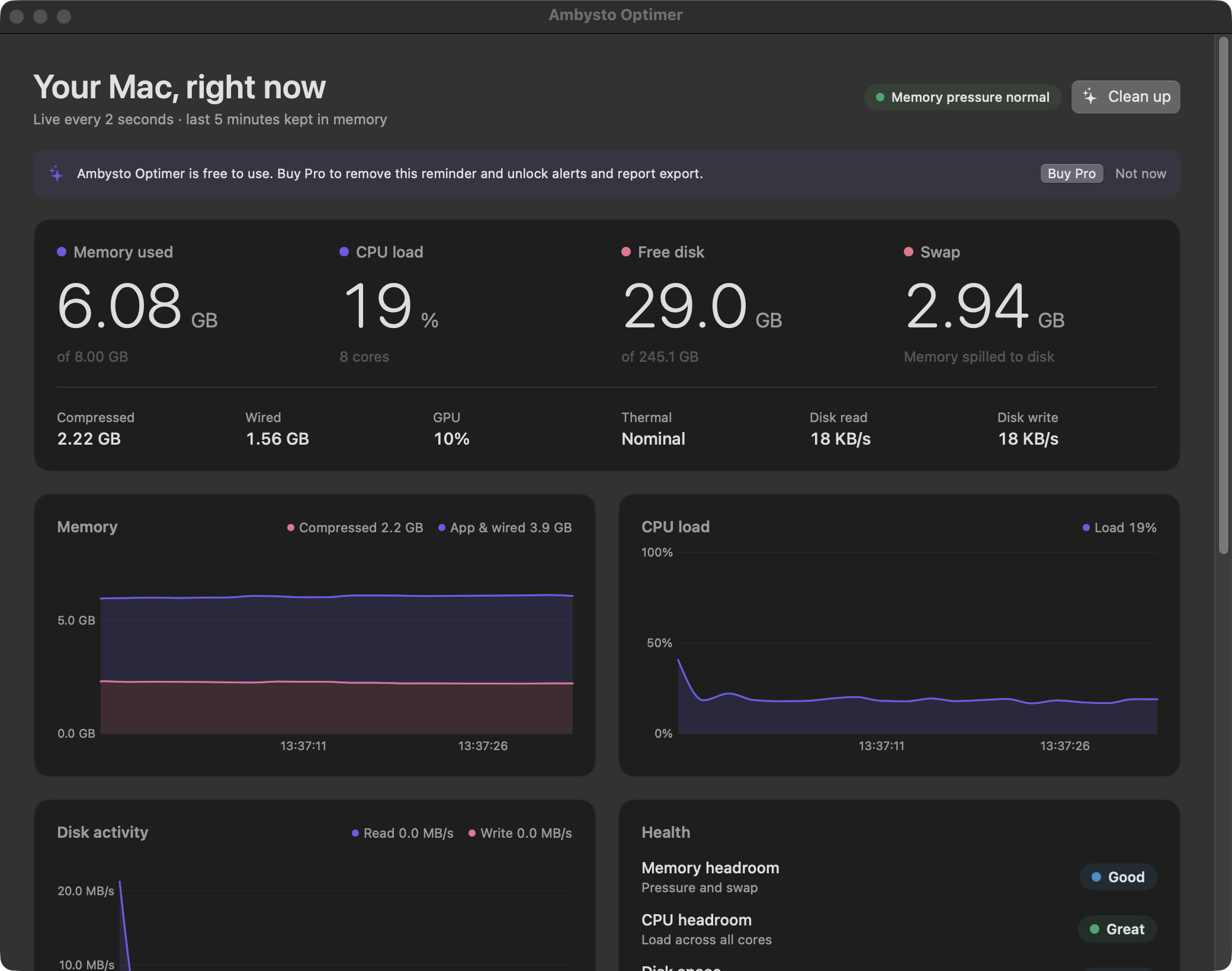
Task: Click the Thermal Nominal stat
Action: [653, 429]
